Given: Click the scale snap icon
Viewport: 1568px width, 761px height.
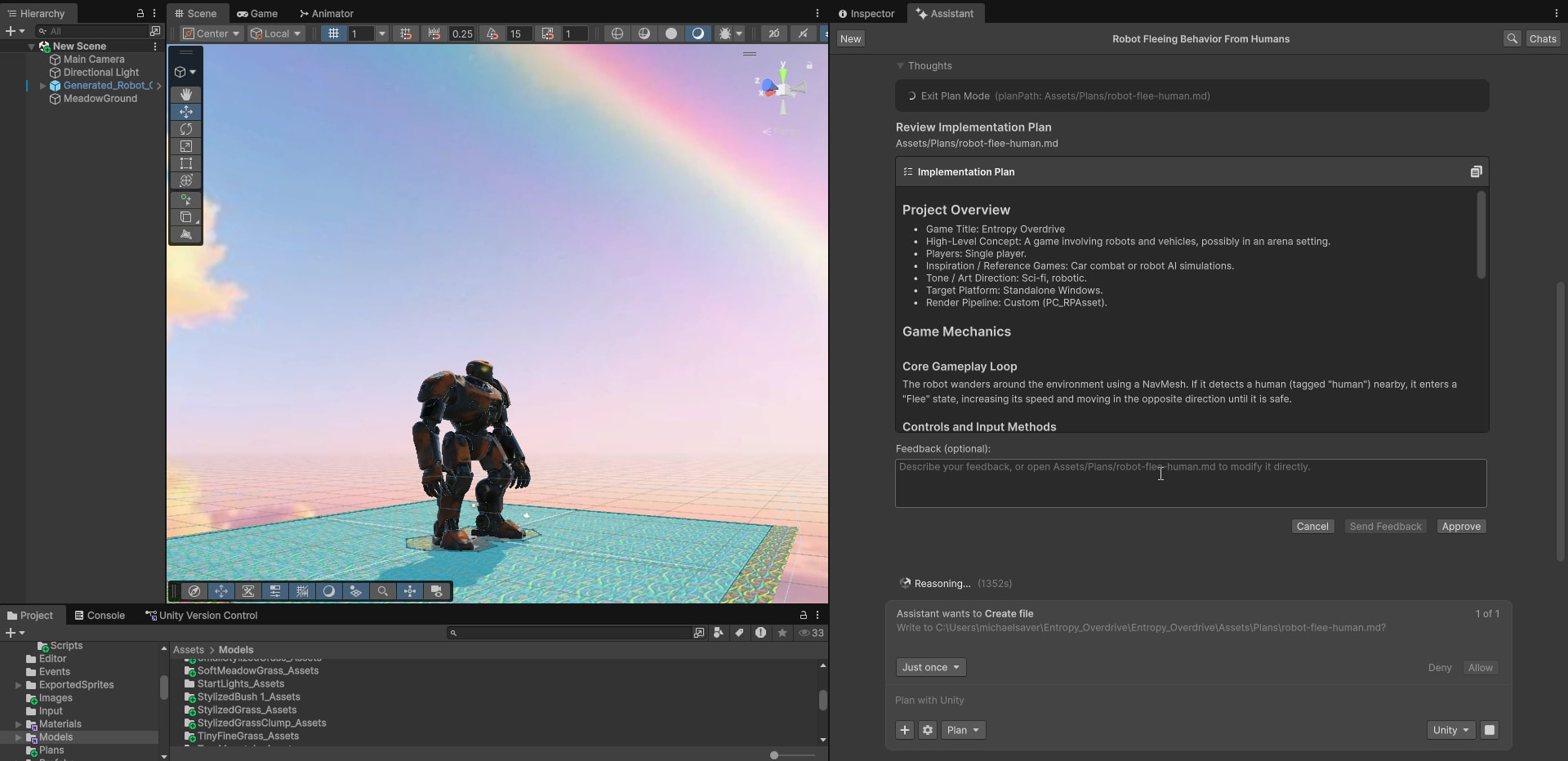Looking at the screenshot, I should tap(548, 33).
